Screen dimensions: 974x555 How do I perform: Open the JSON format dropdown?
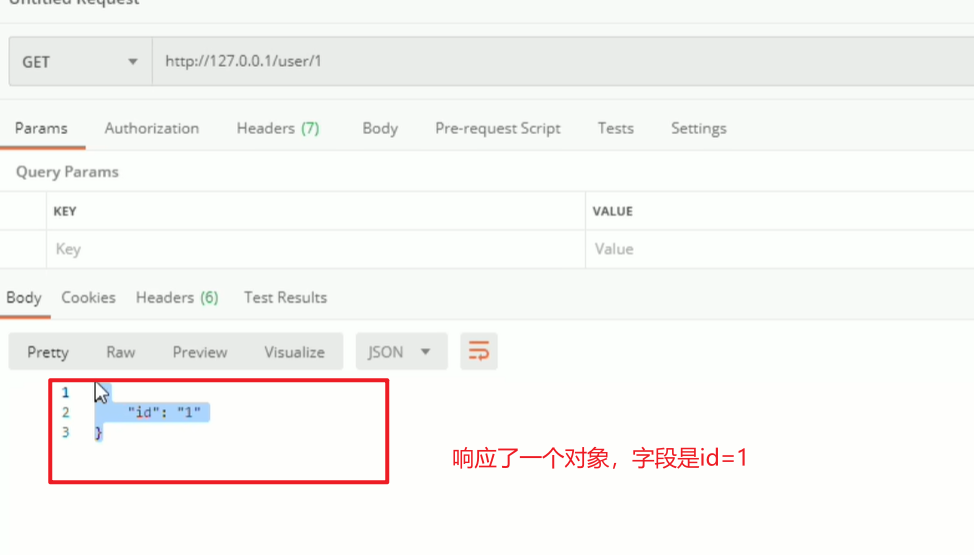tap(400, 352)
